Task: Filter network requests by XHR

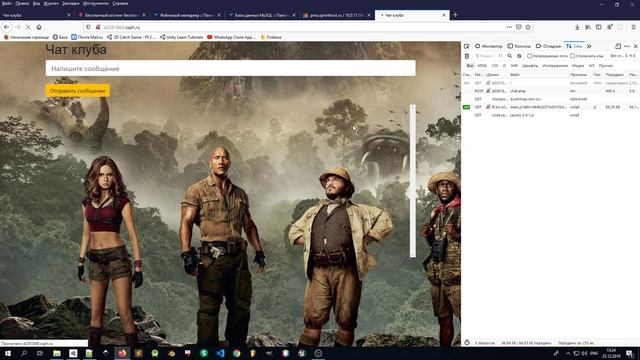Action: pos(514,66)
